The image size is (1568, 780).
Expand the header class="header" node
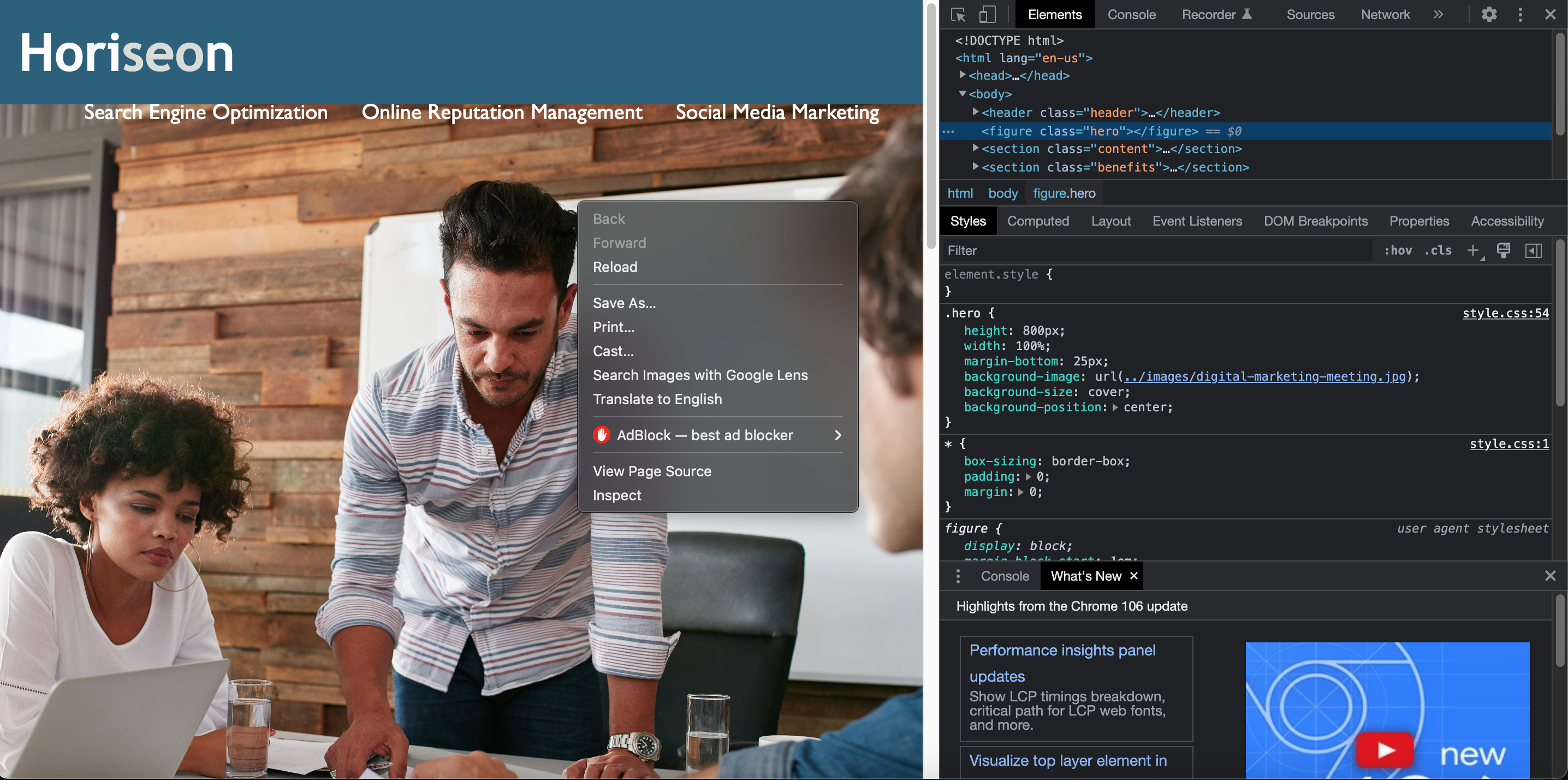976,112
